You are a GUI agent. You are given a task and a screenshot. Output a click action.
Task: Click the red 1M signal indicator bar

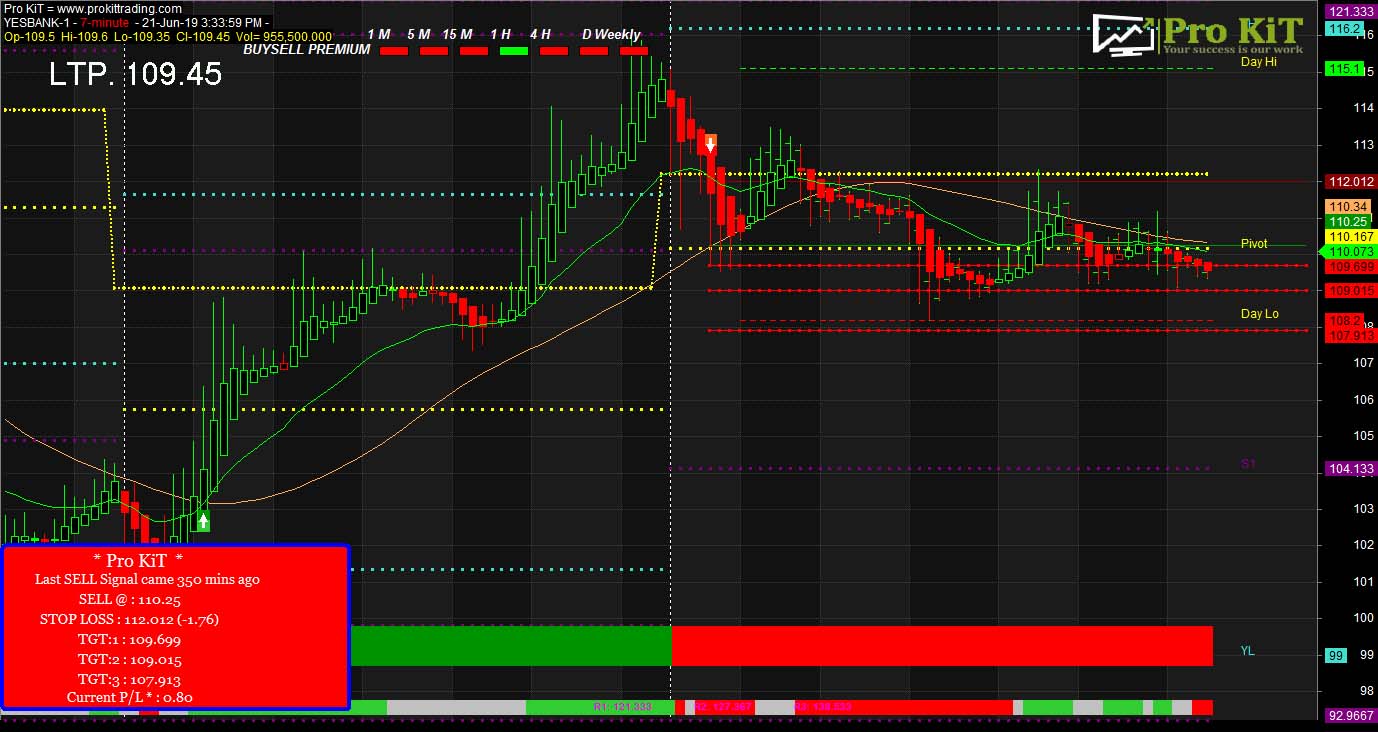(x=393, y=50)
